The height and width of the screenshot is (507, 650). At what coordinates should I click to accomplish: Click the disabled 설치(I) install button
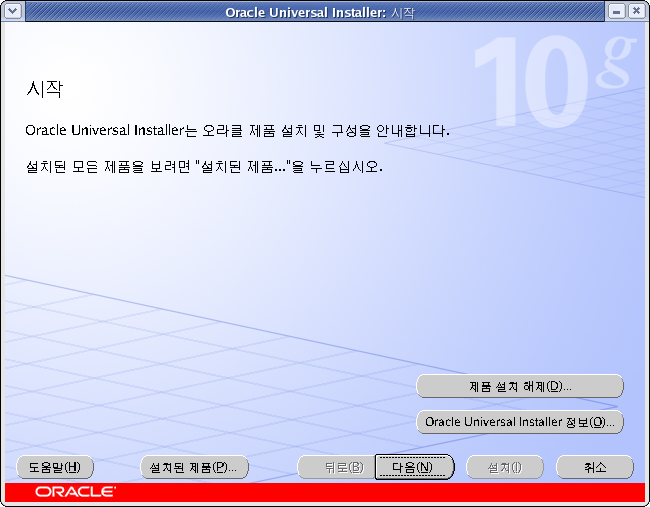click(x=504, y=467)
